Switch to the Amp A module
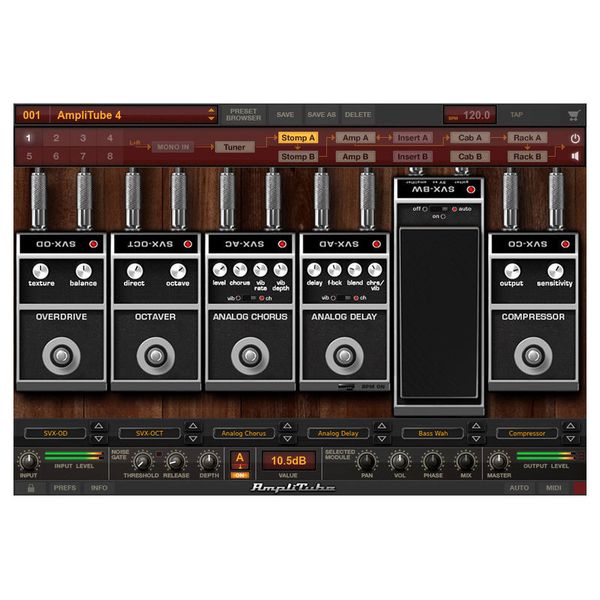600x600 pixels. (355, 138)
